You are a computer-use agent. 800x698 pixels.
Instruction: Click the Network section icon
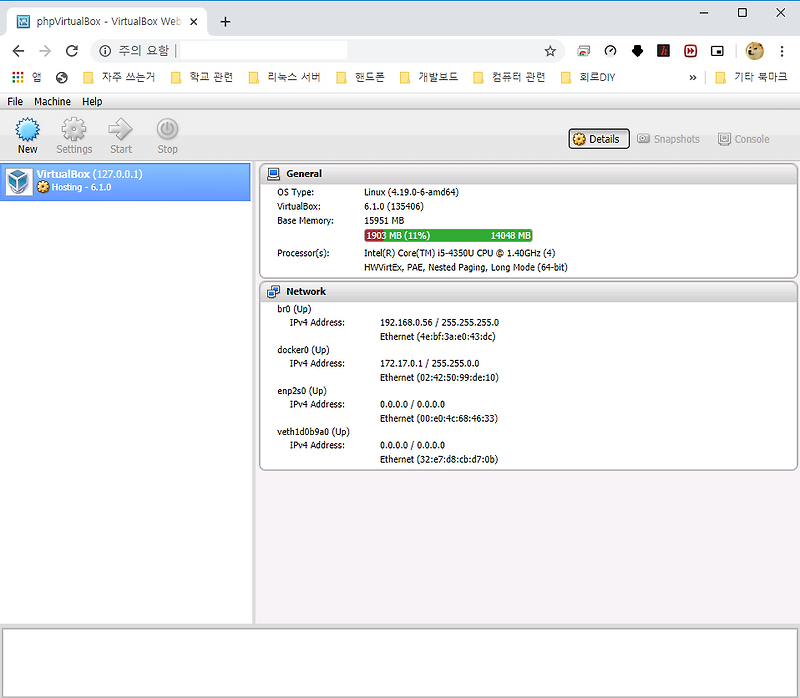tap(273, 291)
